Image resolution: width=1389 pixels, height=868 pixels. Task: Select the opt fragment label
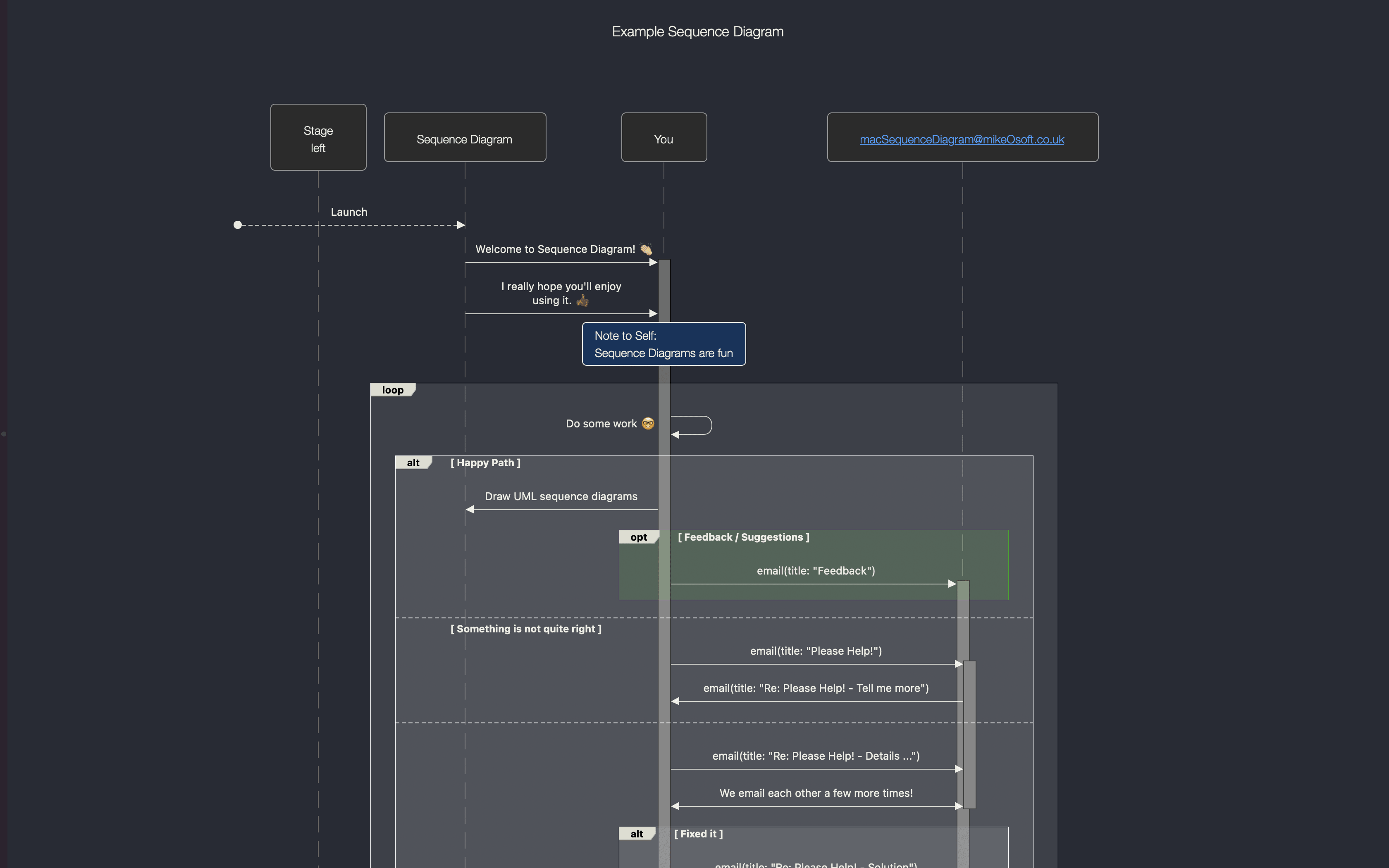click(638, 537)
